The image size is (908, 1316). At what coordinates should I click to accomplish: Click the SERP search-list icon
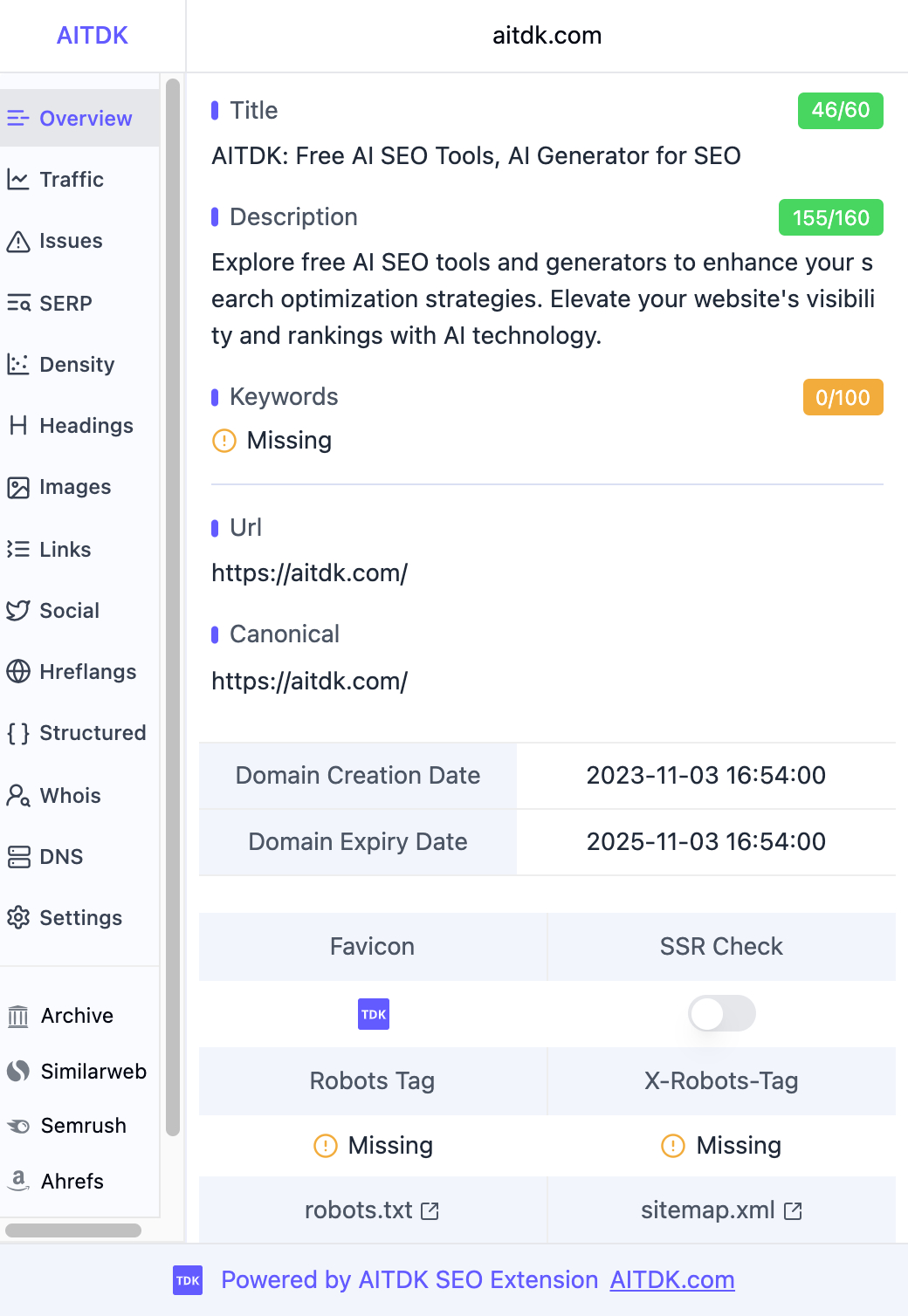click(x=18, y=303)
